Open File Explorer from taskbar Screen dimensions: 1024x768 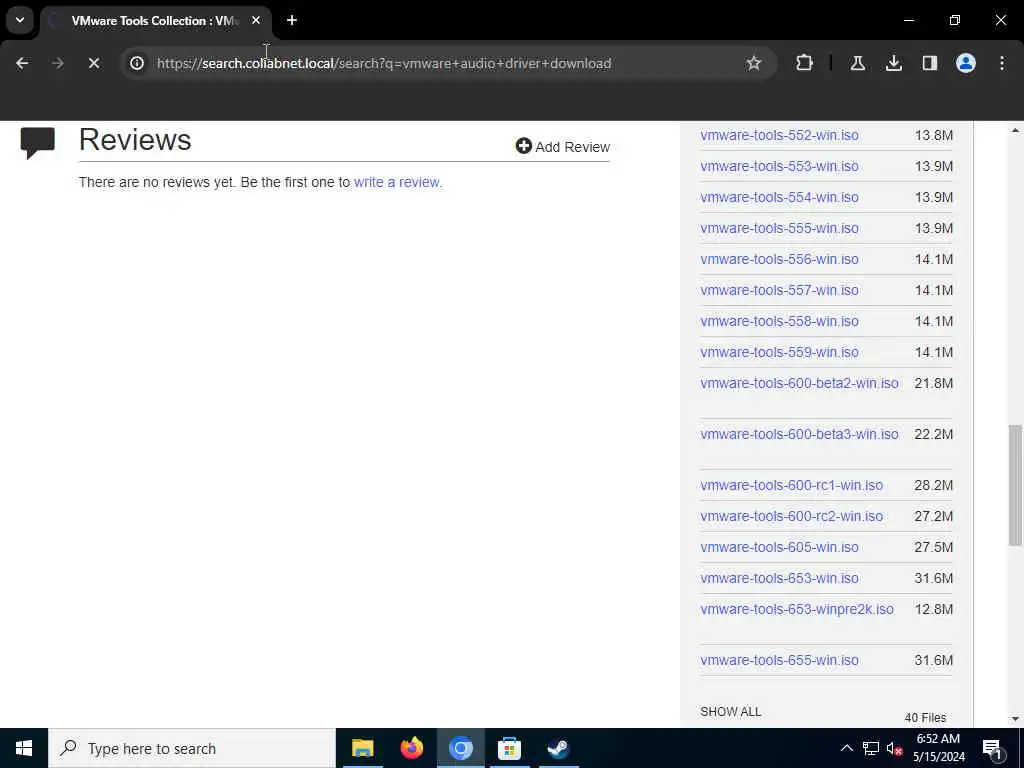tap(362, 748)
